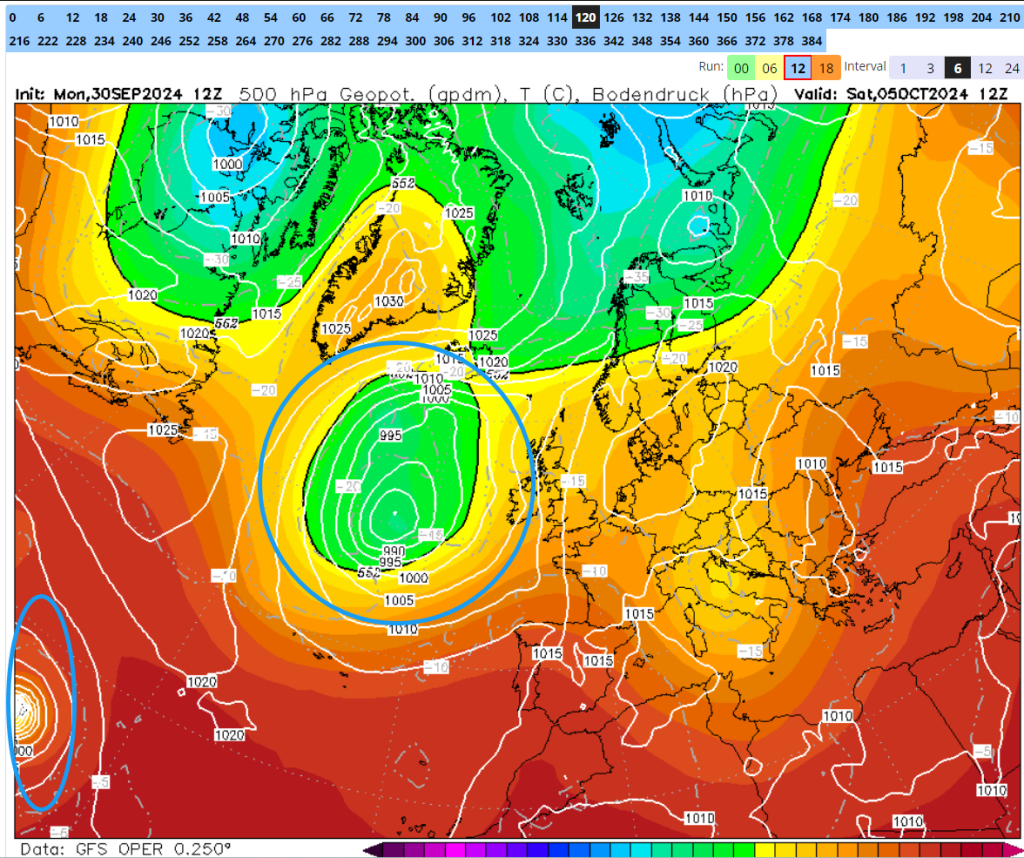Set interval to 3 hours
This screenshot has height=858, width=1024.
pos(931,68)
